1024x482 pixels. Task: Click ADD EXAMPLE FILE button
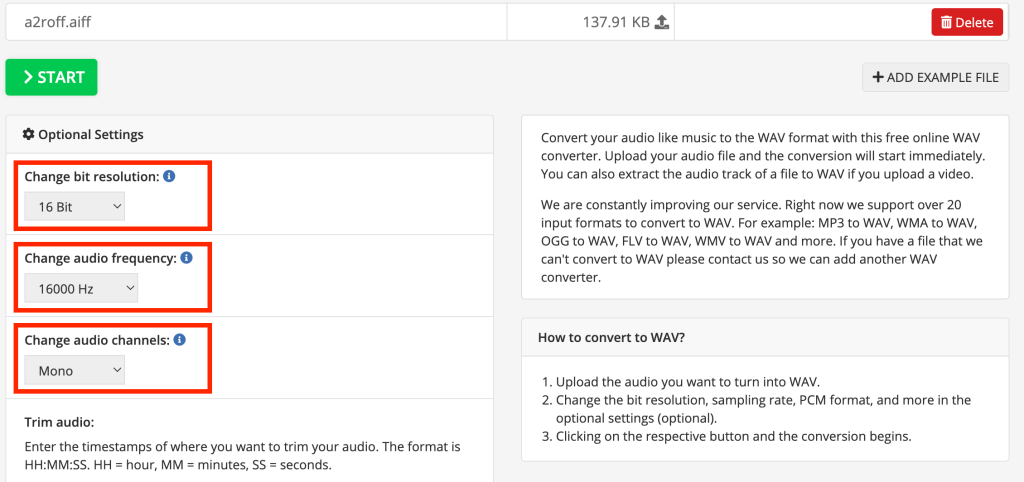[x=935, y=77]
